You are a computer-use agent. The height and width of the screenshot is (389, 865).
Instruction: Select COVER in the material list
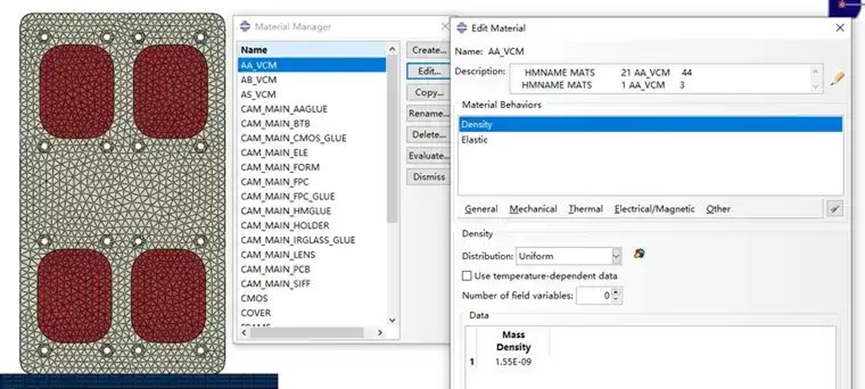coord(312,313)
